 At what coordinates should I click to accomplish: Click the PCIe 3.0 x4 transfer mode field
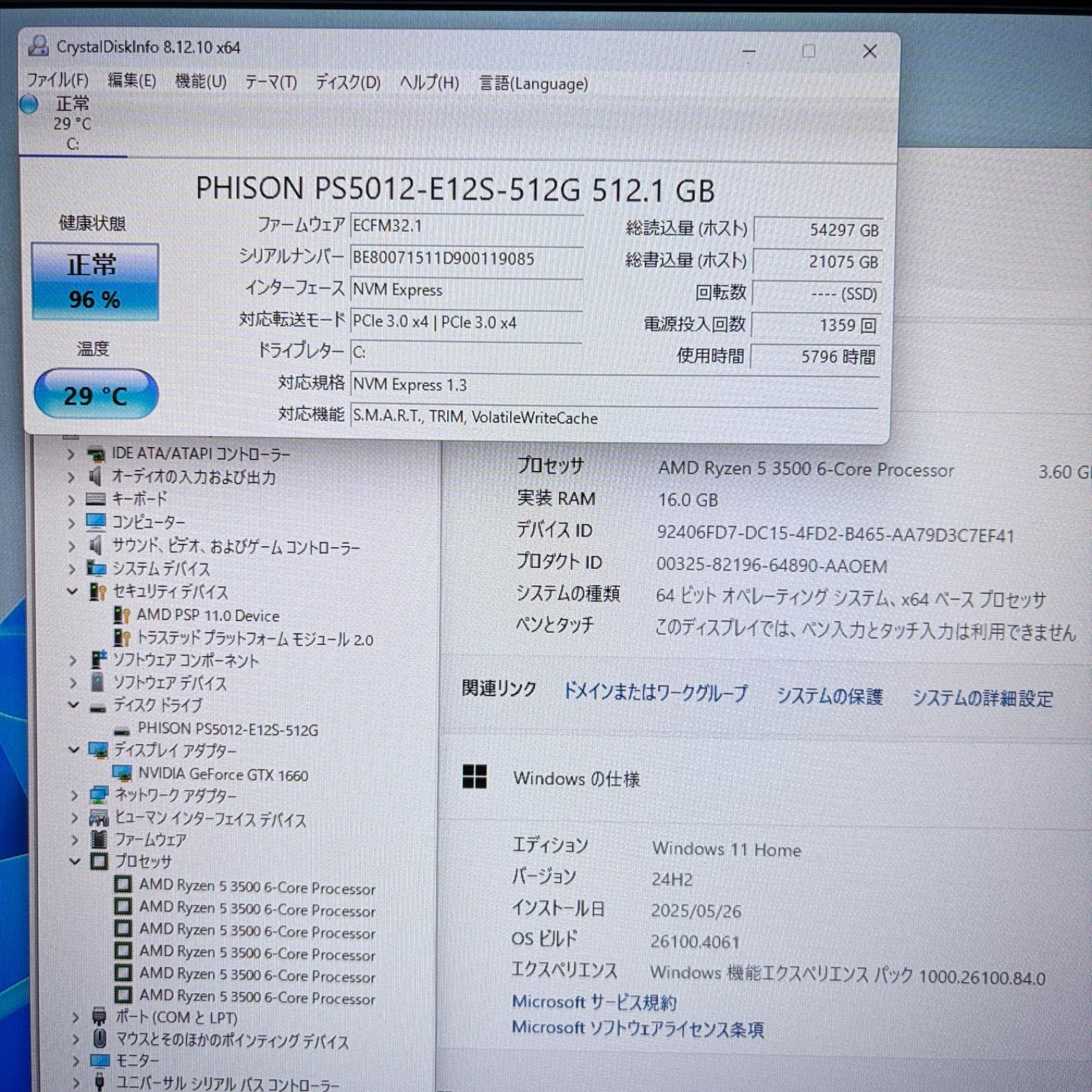[466, 321]
